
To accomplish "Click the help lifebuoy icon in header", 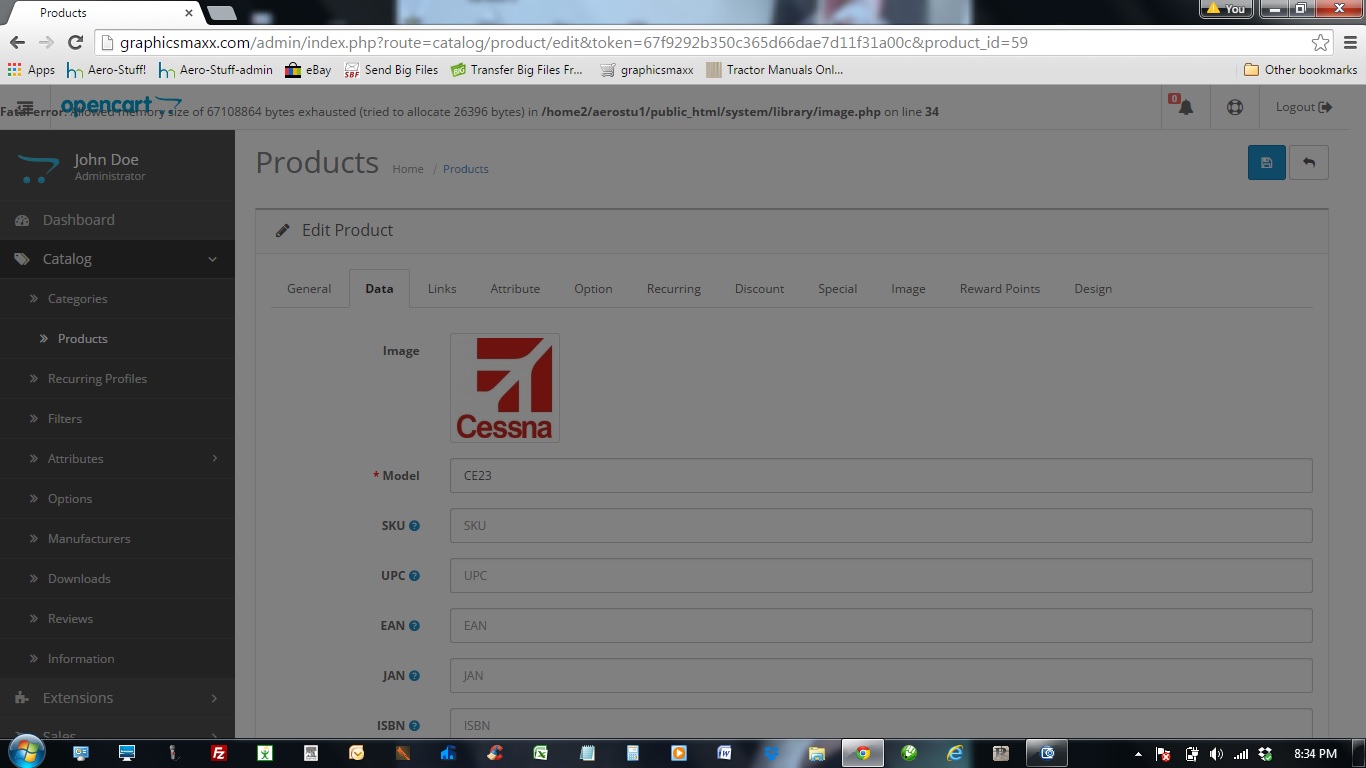I will [1235, 107].
